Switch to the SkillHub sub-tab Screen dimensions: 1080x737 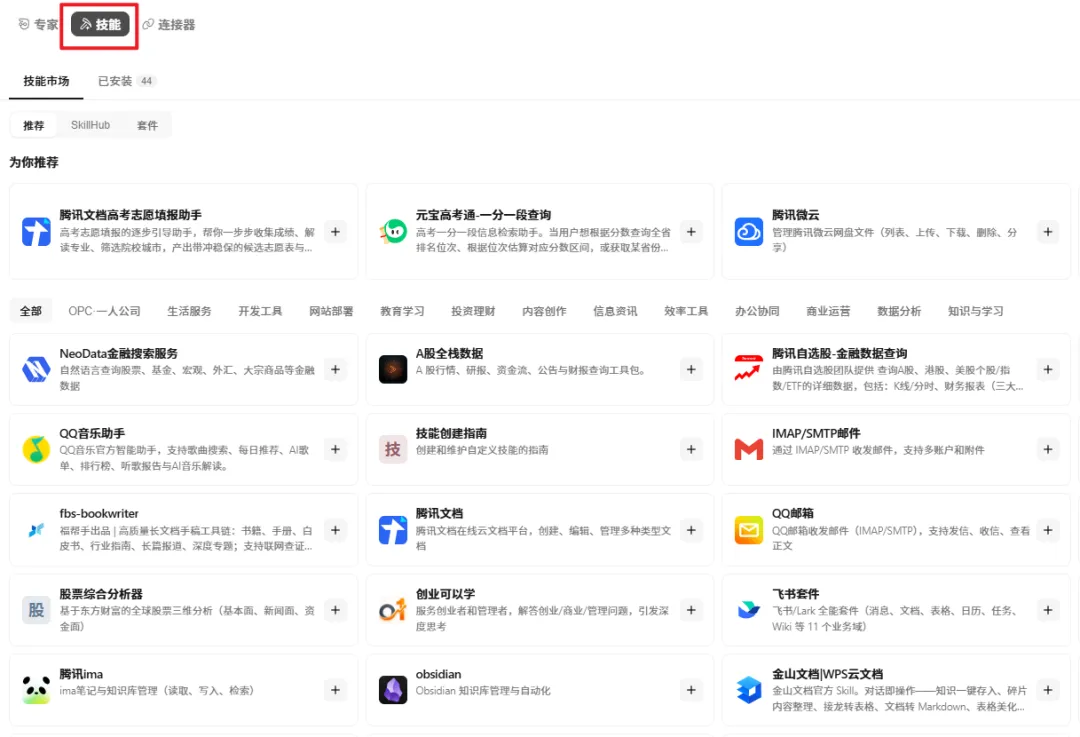(x=90, y=125)
